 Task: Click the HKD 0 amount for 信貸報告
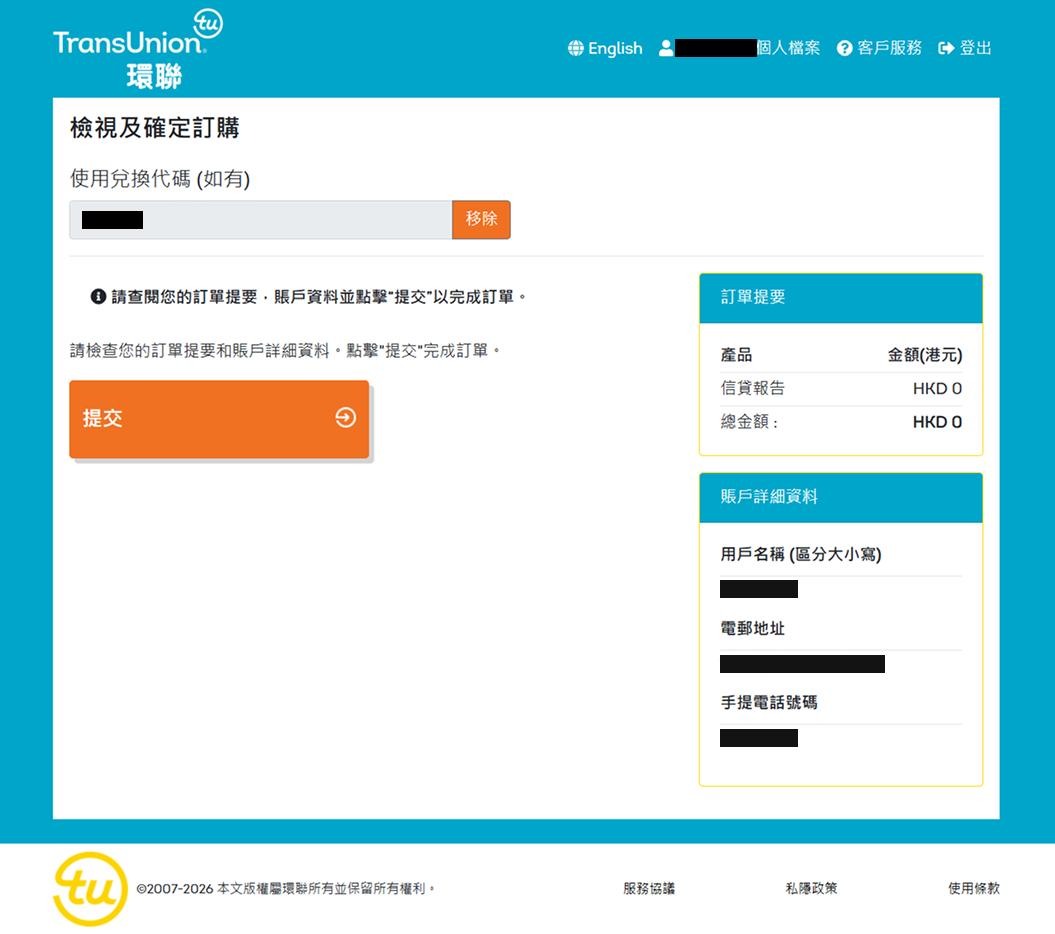tap(937, 388)
